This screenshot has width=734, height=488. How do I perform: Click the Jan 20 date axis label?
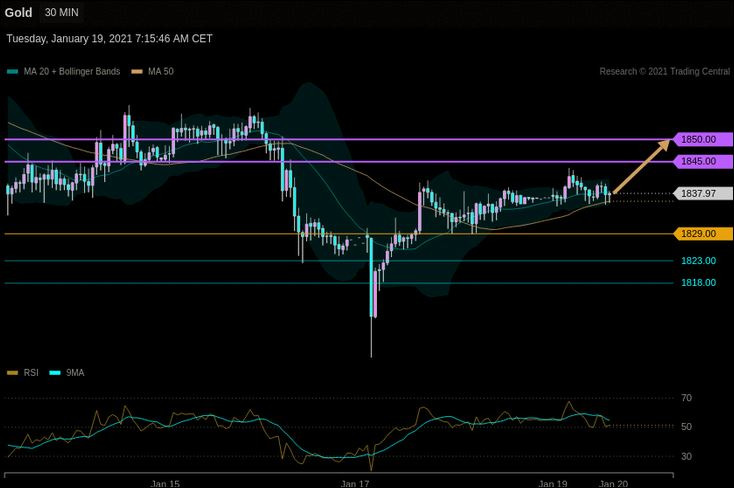[614, 483]
